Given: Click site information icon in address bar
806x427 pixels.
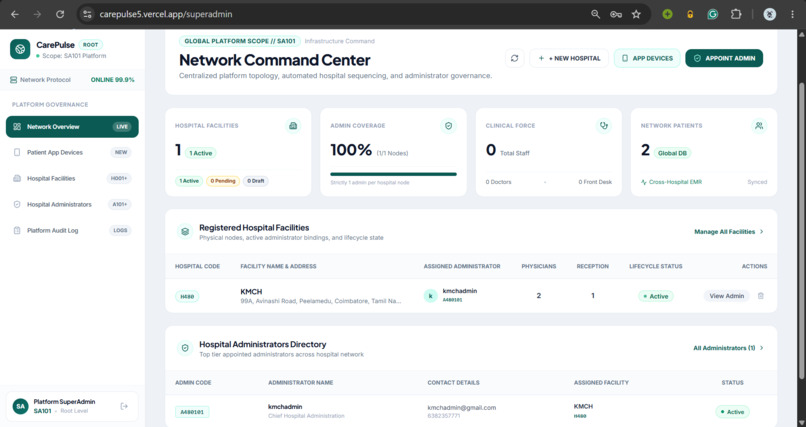Looking at the screenshot, I should 87,14.
